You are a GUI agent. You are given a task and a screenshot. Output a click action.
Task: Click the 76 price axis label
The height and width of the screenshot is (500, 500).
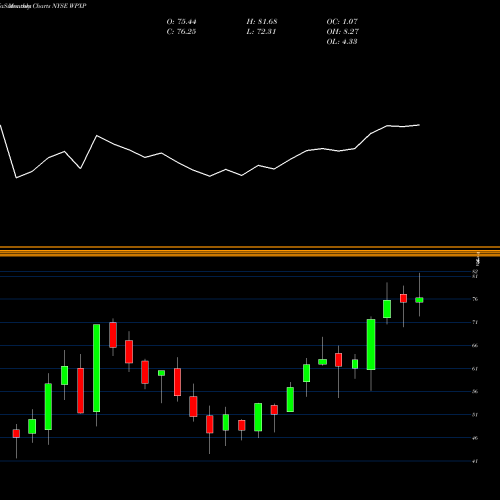click(475, 299)
